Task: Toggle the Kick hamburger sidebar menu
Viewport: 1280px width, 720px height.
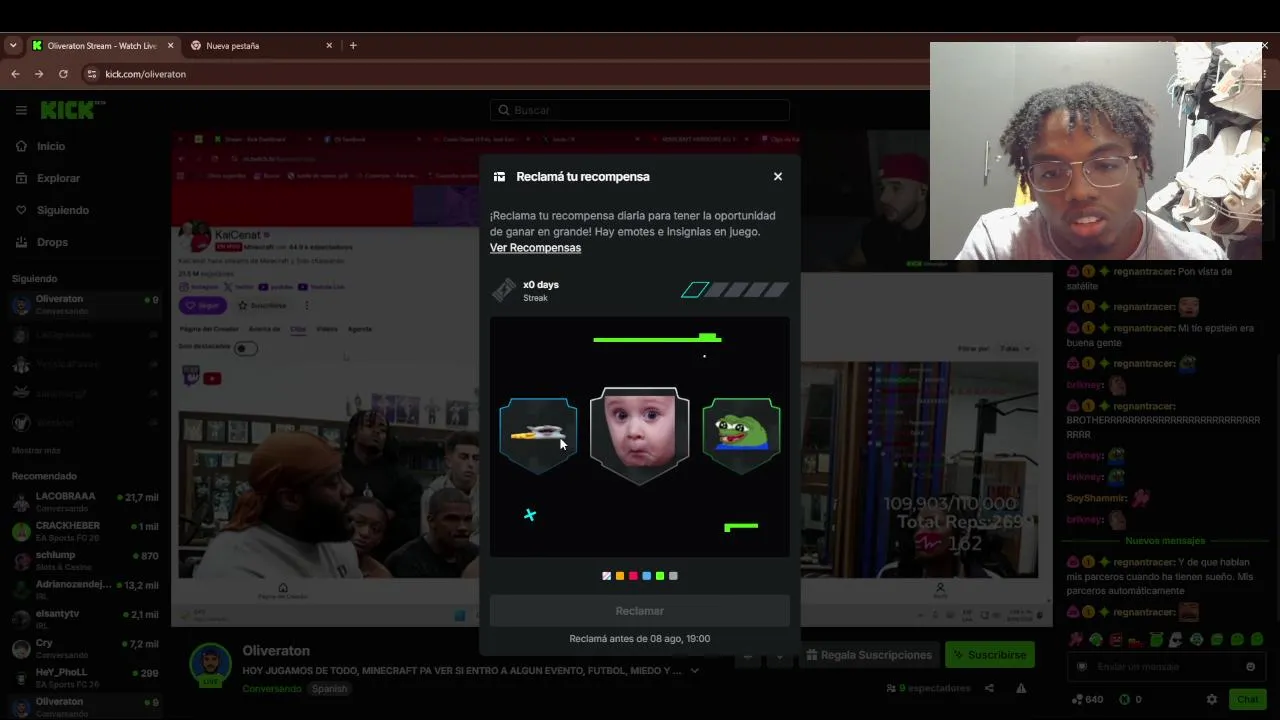Action: pyautogui.click(x=21, y=111)
